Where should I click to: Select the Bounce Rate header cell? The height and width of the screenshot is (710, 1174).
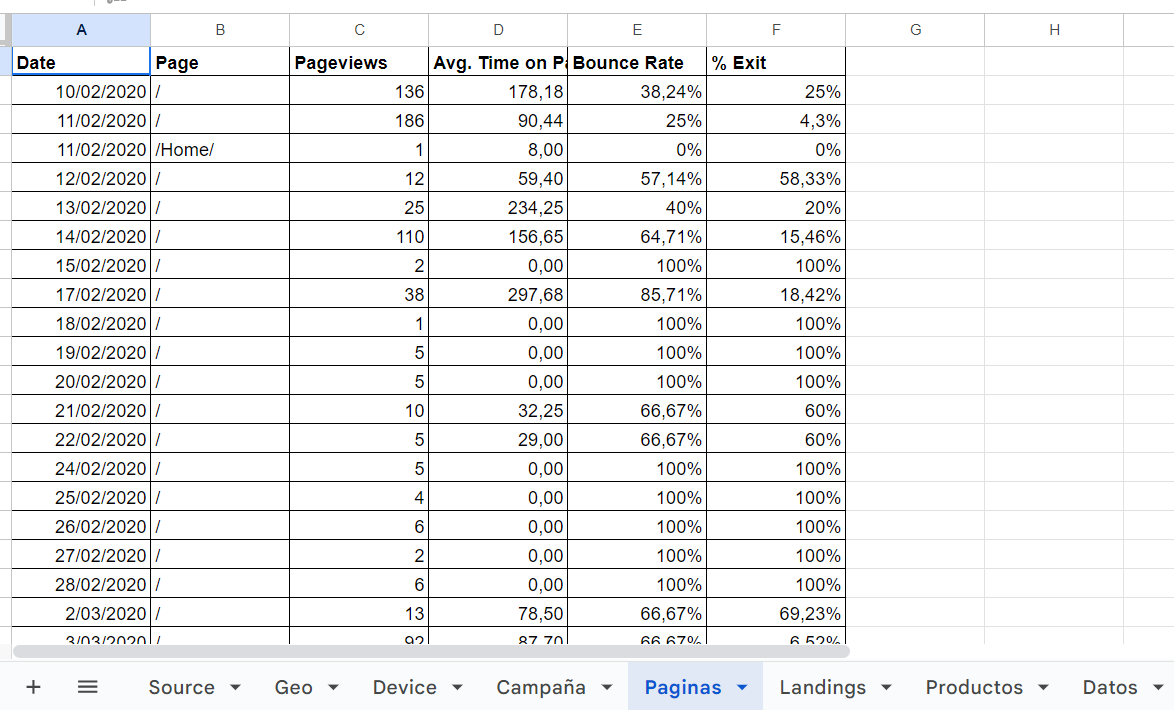[x=637, y=62]
